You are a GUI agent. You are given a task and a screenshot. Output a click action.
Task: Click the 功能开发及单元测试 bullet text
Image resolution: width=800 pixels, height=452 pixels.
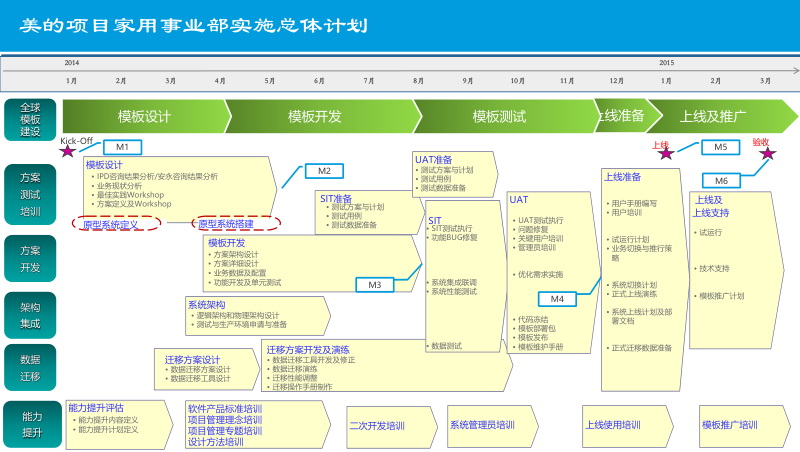247,283
